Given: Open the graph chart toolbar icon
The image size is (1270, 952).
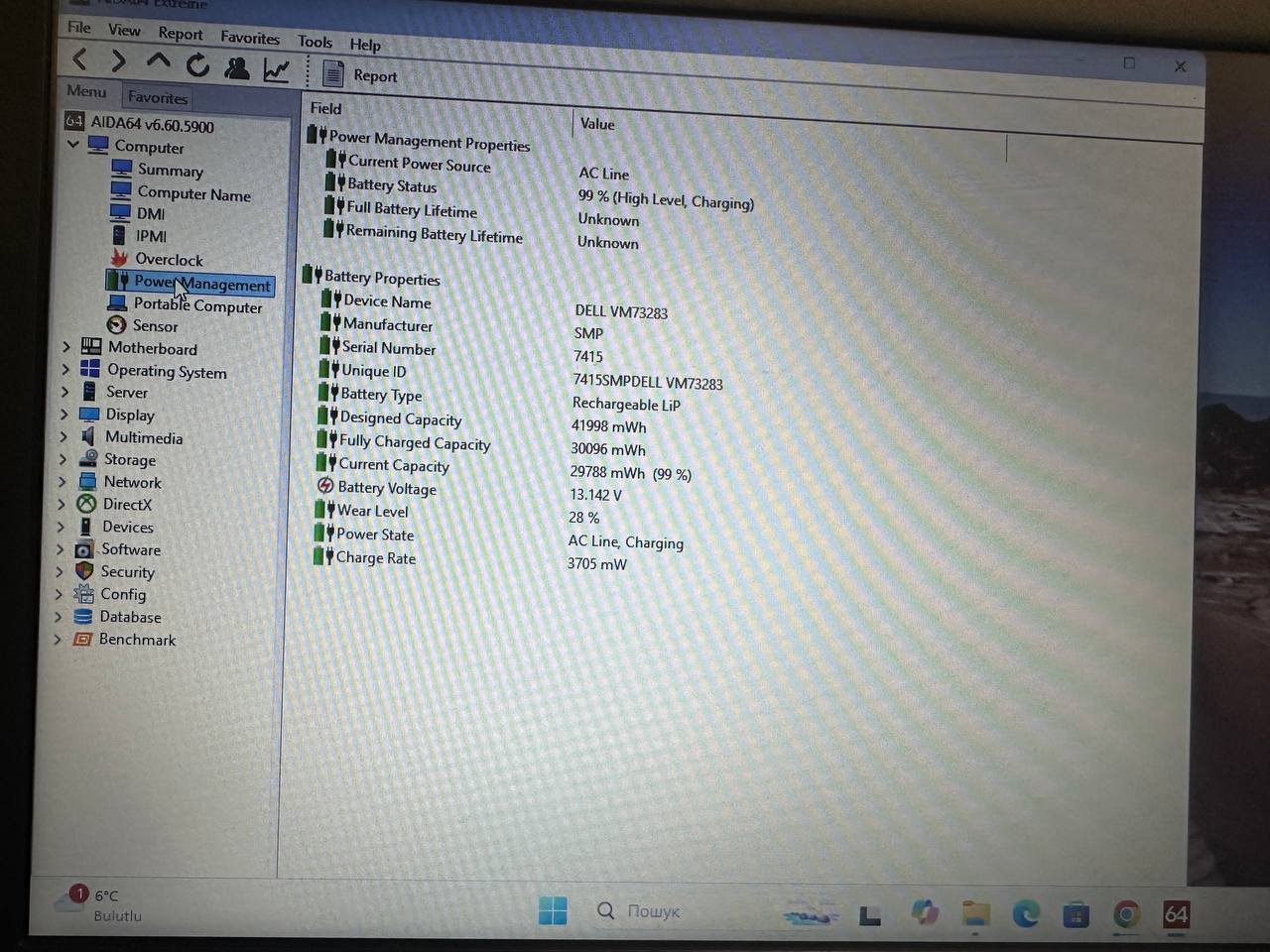Looking at the screenshot, I should click(x=276, y=69).
